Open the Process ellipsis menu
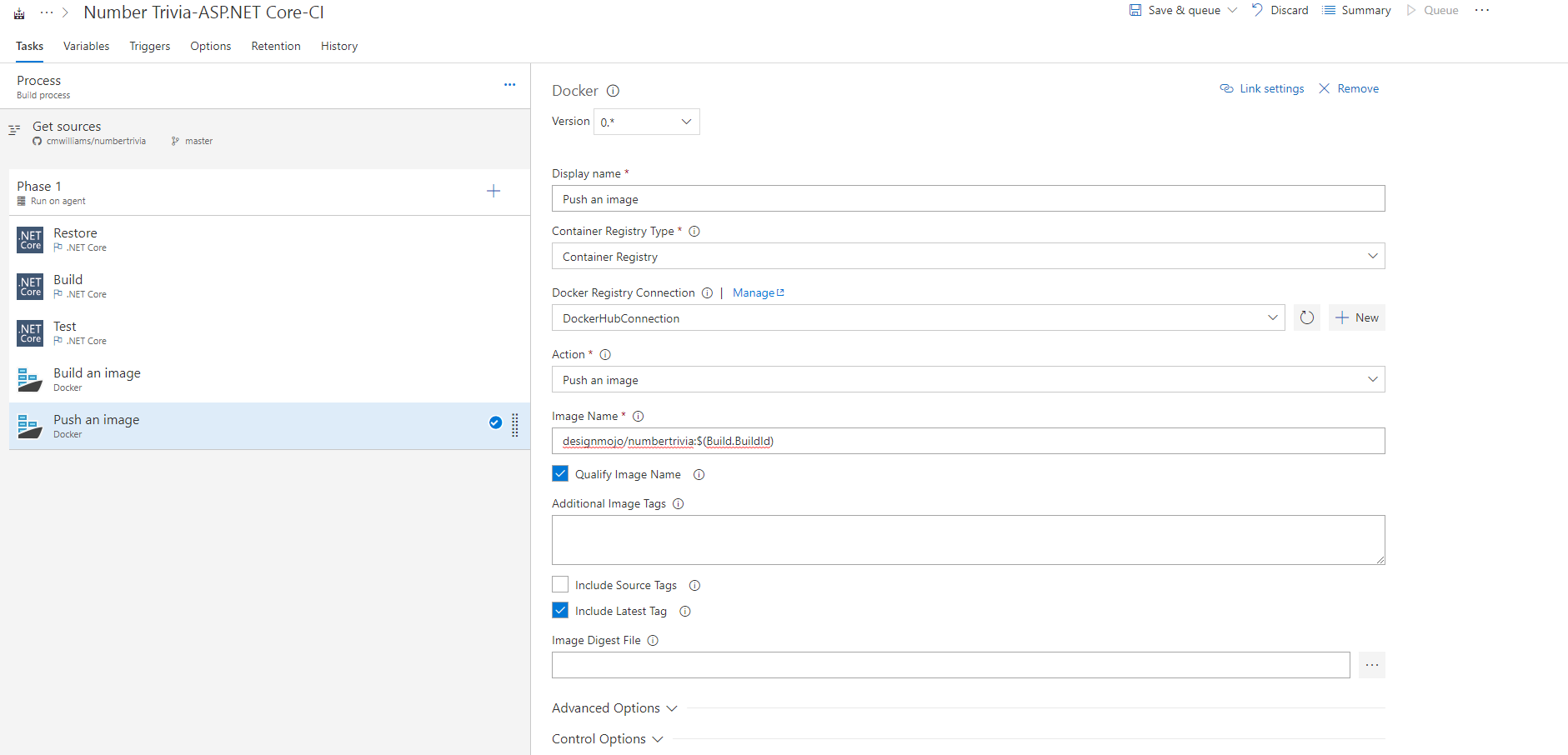This screenshot has height=755, width=1568. point(509,85)
